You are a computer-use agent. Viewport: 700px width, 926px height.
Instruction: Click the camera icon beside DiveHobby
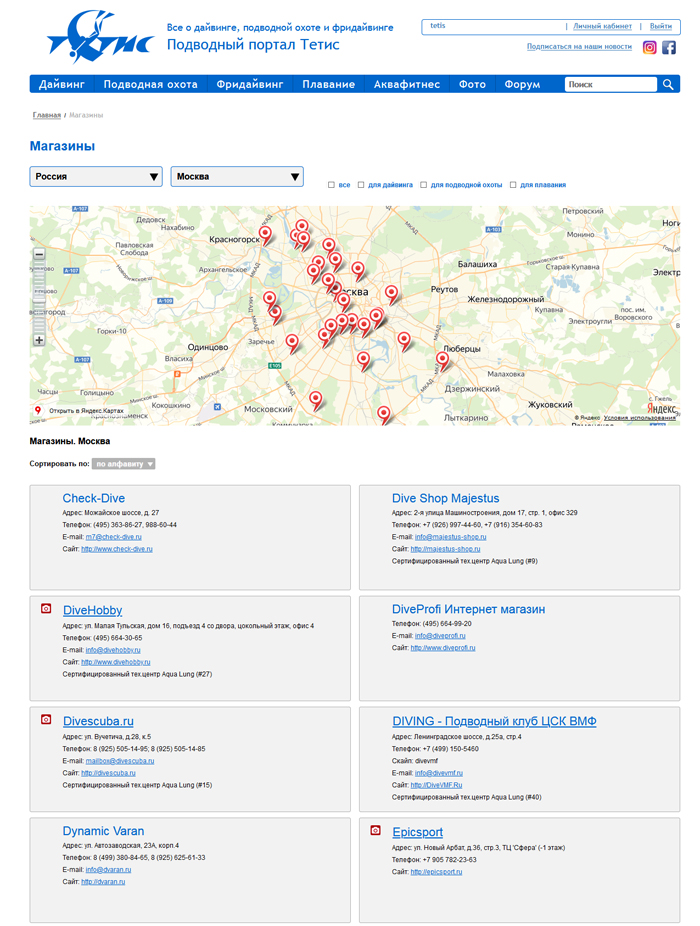click(46, 608)
